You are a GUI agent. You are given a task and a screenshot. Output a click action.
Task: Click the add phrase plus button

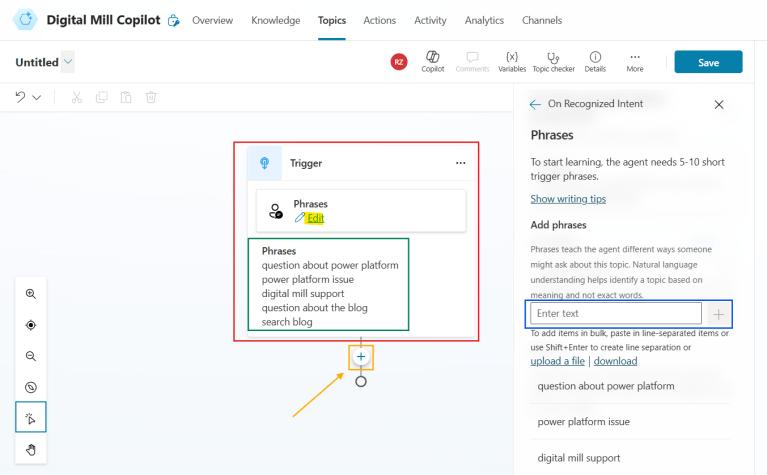[x=718, y=314]
